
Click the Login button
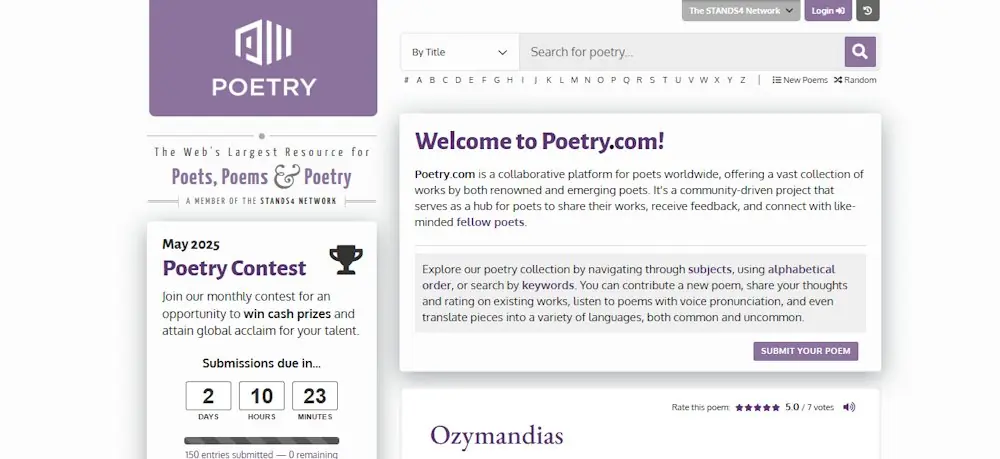tap(828, 10)
